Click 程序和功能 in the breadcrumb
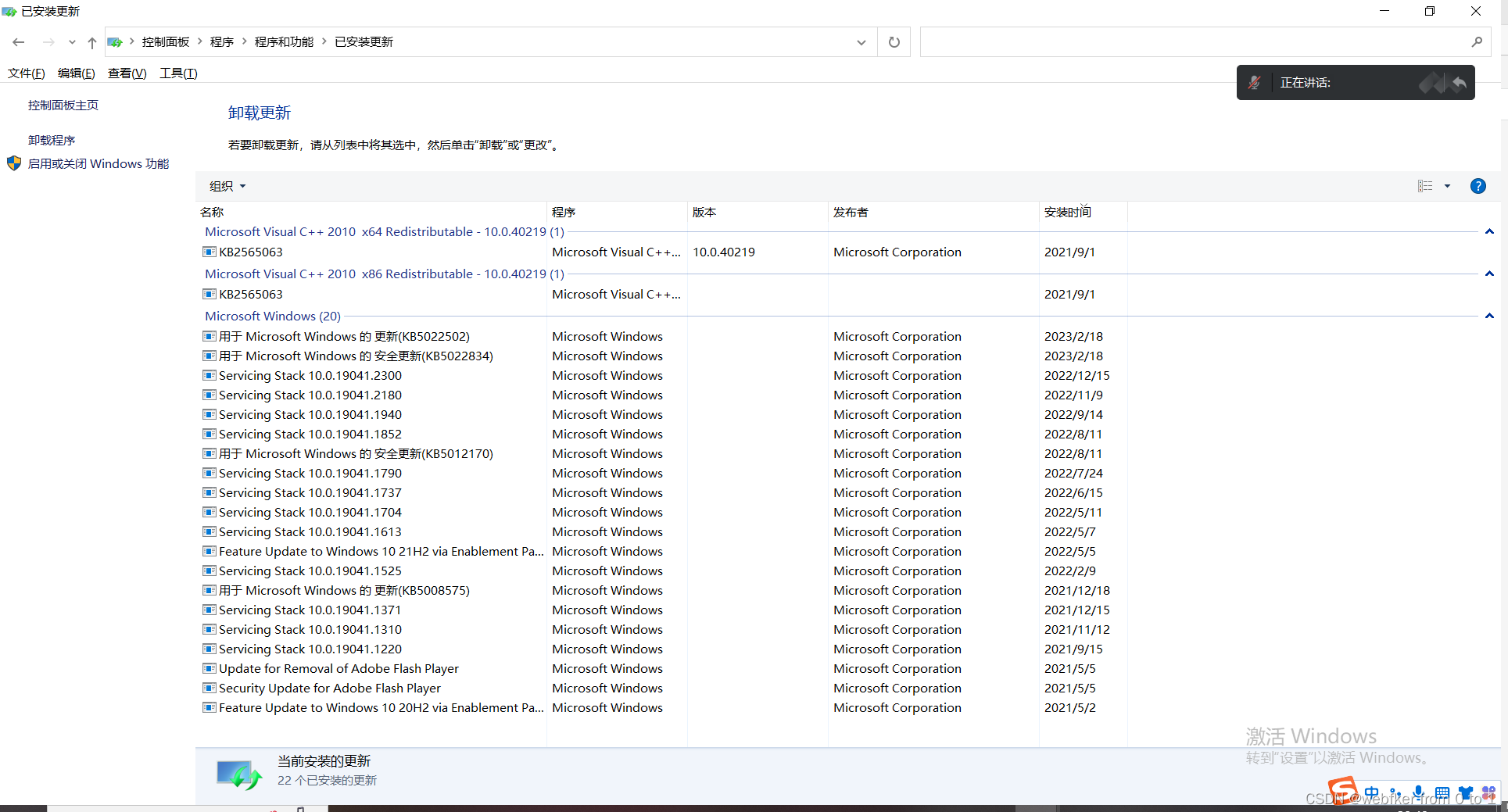 point(284,42)
